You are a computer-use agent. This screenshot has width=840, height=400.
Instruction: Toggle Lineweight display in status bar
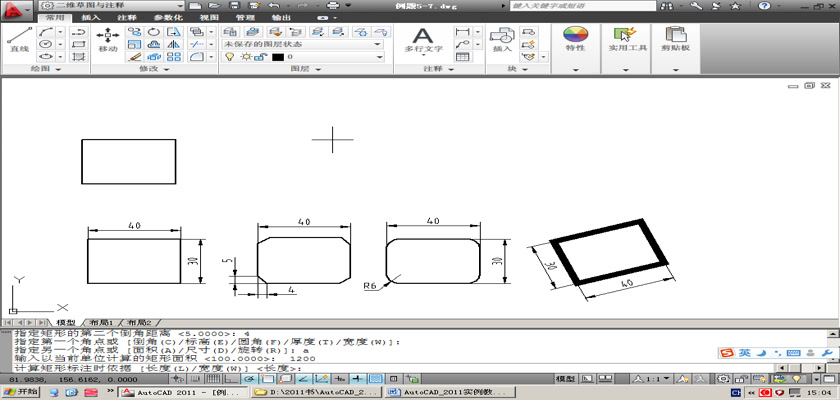(x=358, y=379)
